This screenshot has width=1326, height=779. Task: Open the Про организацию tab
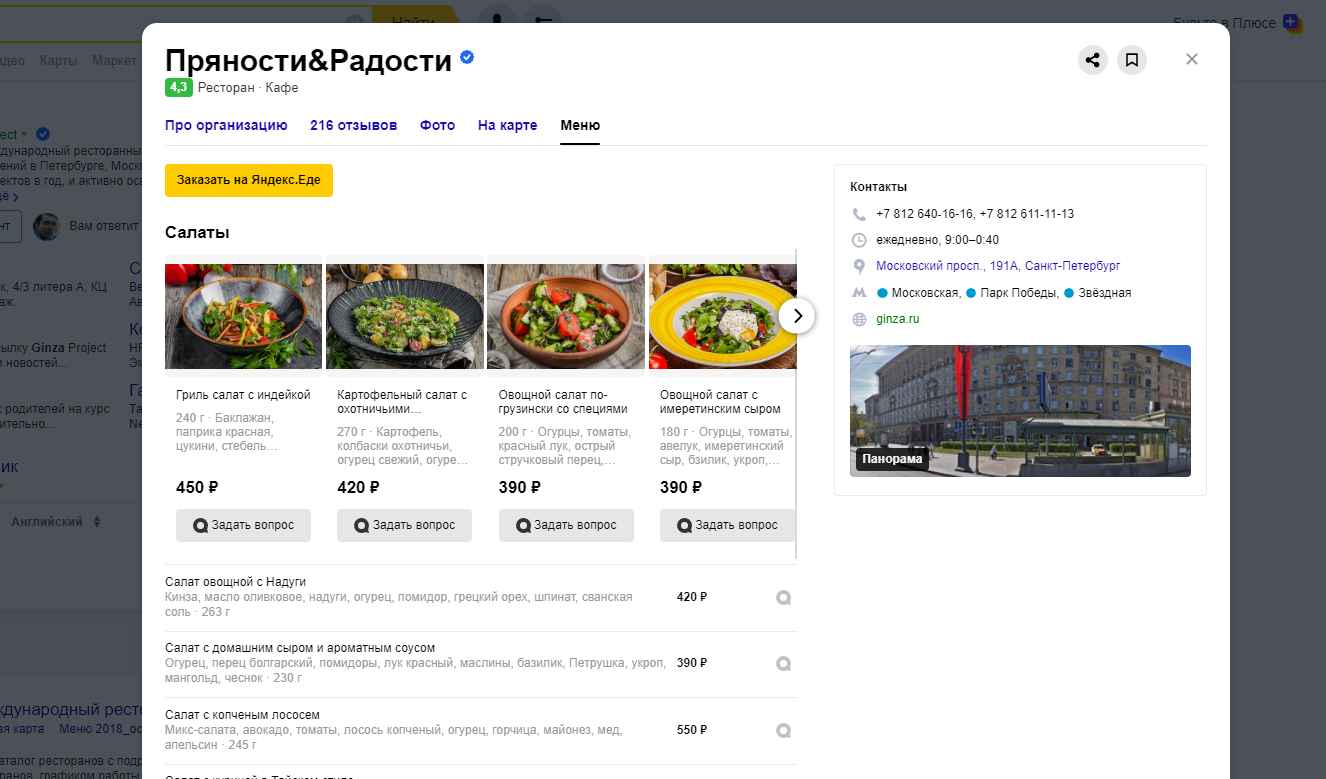point(226,125)
